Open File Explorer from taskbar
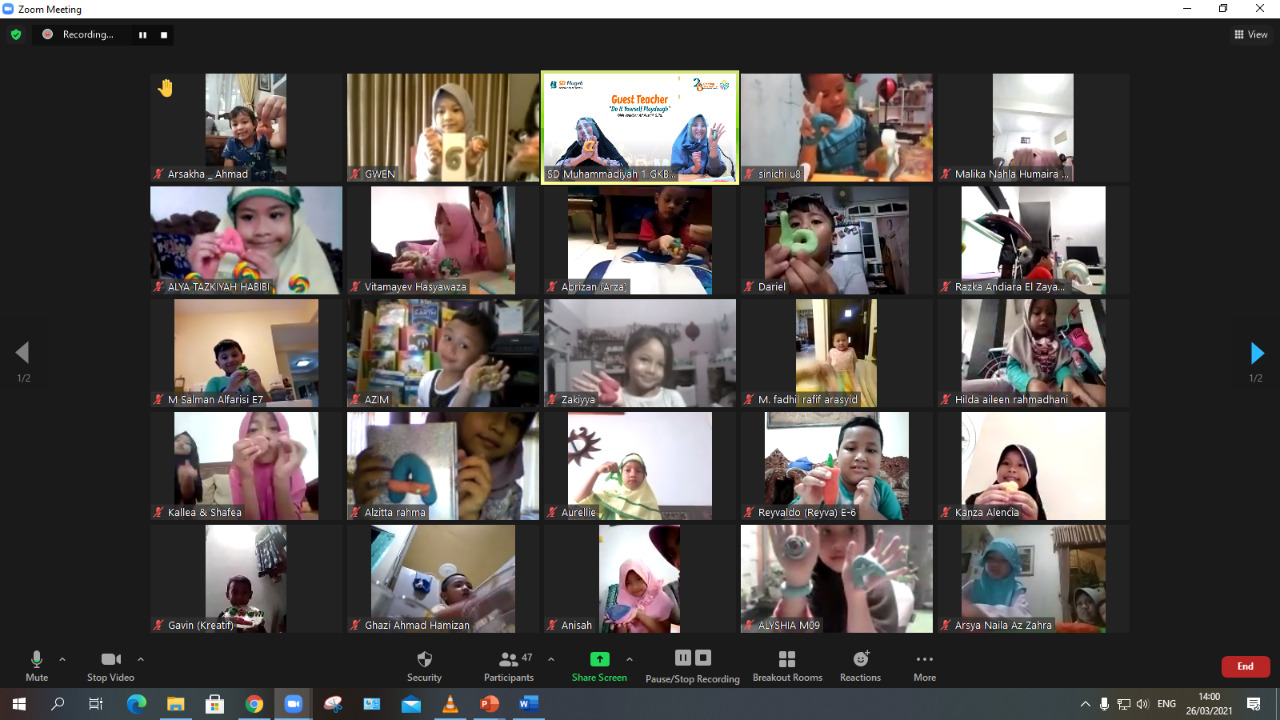1280x720 pixels. pos(175,704)
